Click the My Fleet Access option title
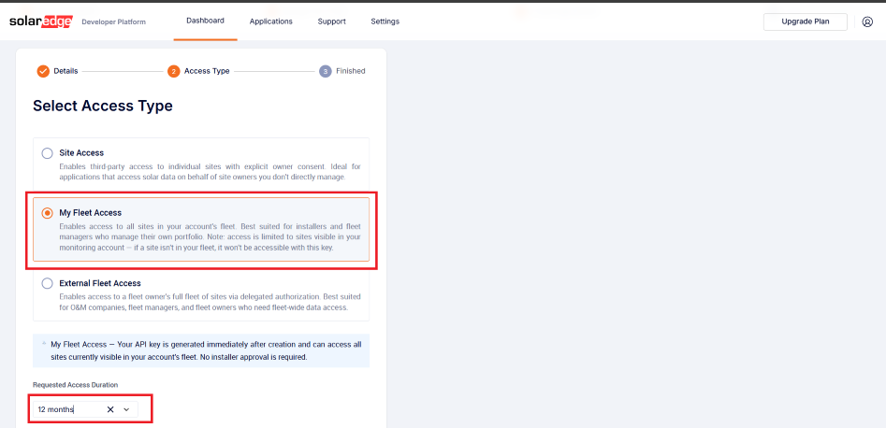The image size is (886, 428). coord(90,213)
